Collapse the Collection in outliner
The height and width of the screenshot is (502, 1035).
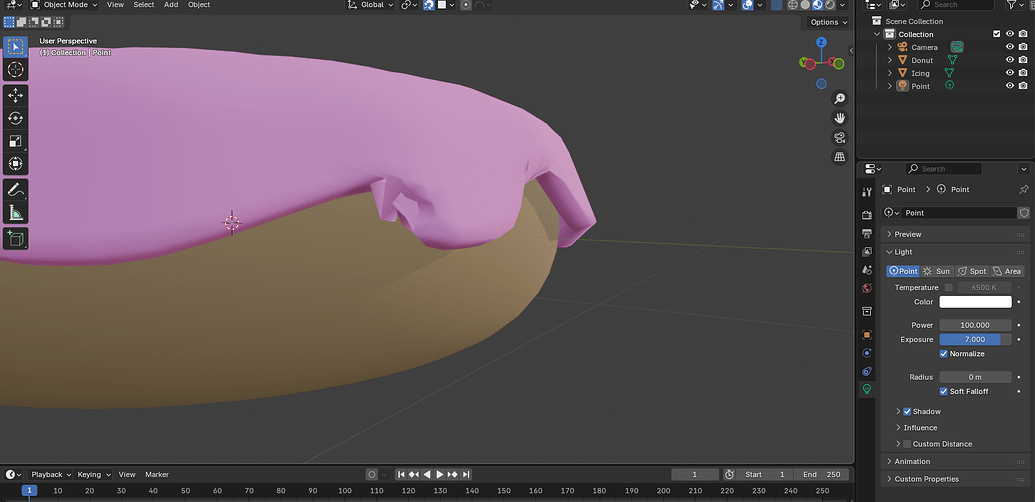877,34
